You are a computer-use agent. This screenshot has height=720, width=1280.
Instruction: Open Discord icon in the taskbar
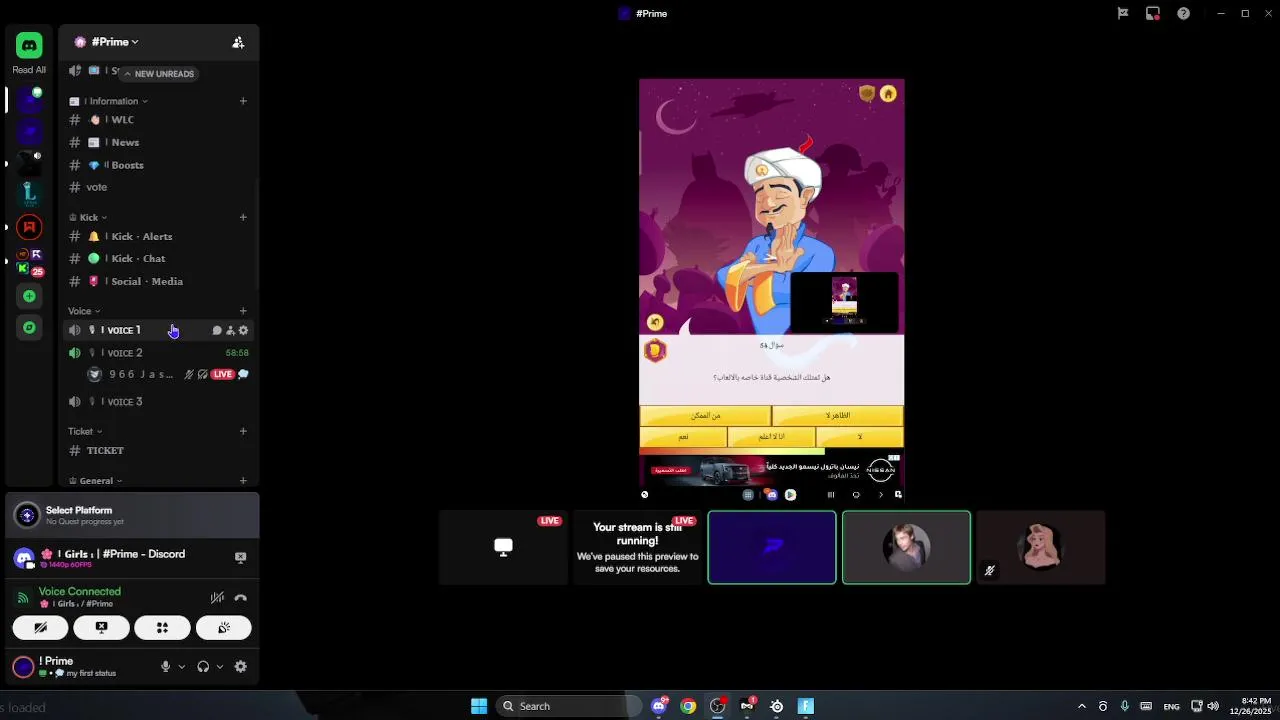click(659, 706)
